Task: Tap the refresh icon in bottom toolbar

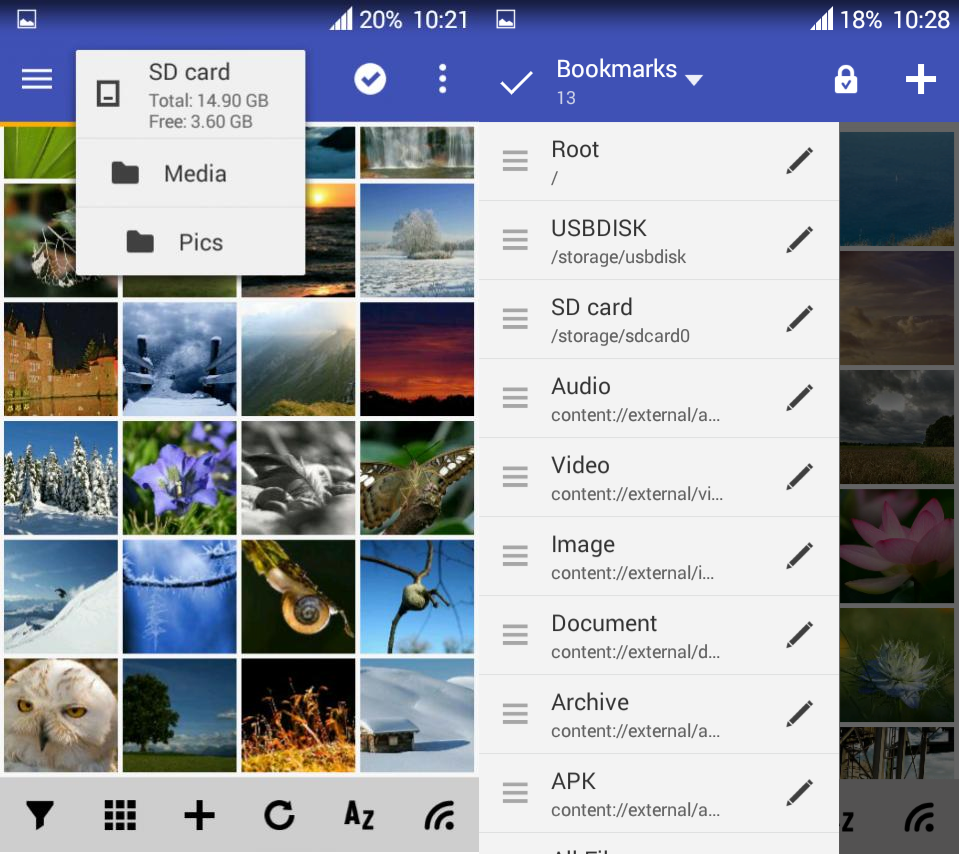Action: (280, 815)
